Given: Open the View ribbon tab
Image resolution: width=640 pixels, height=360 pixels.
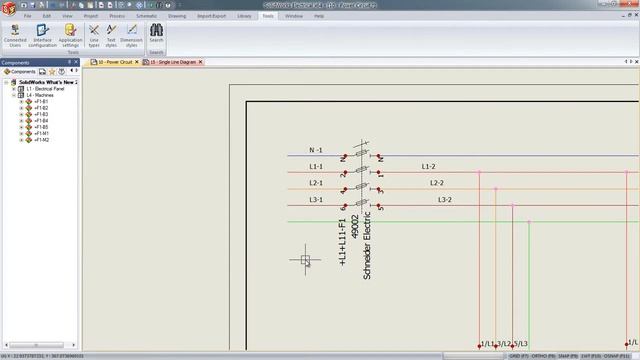Looking at the screenshot, I should (x=67, y=16).
